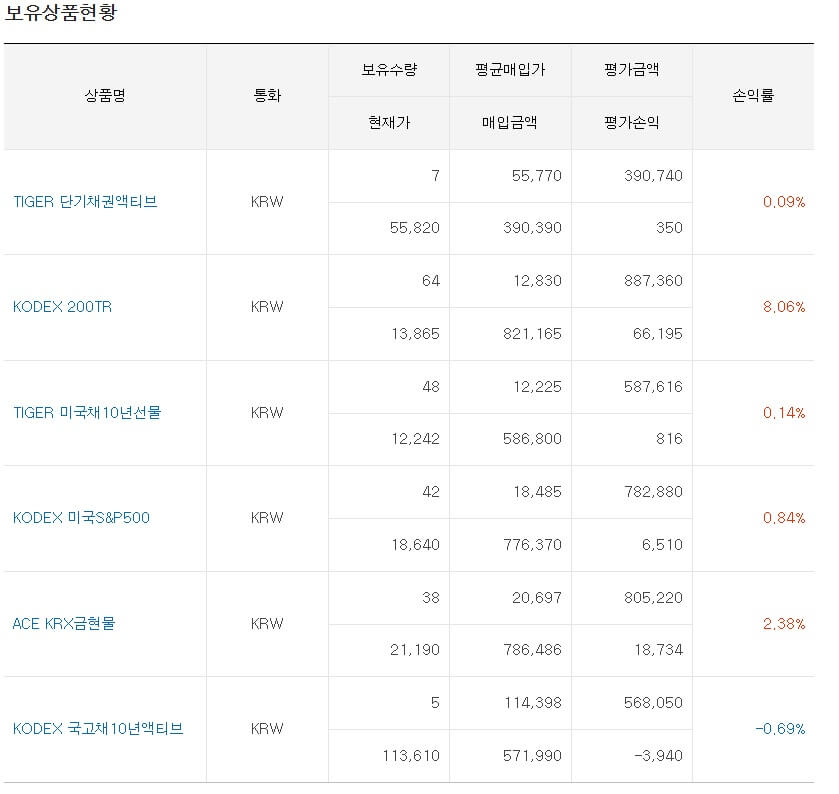
Task: Click KRW in the ACE KRX금현물 row
Action: (267, 623)
